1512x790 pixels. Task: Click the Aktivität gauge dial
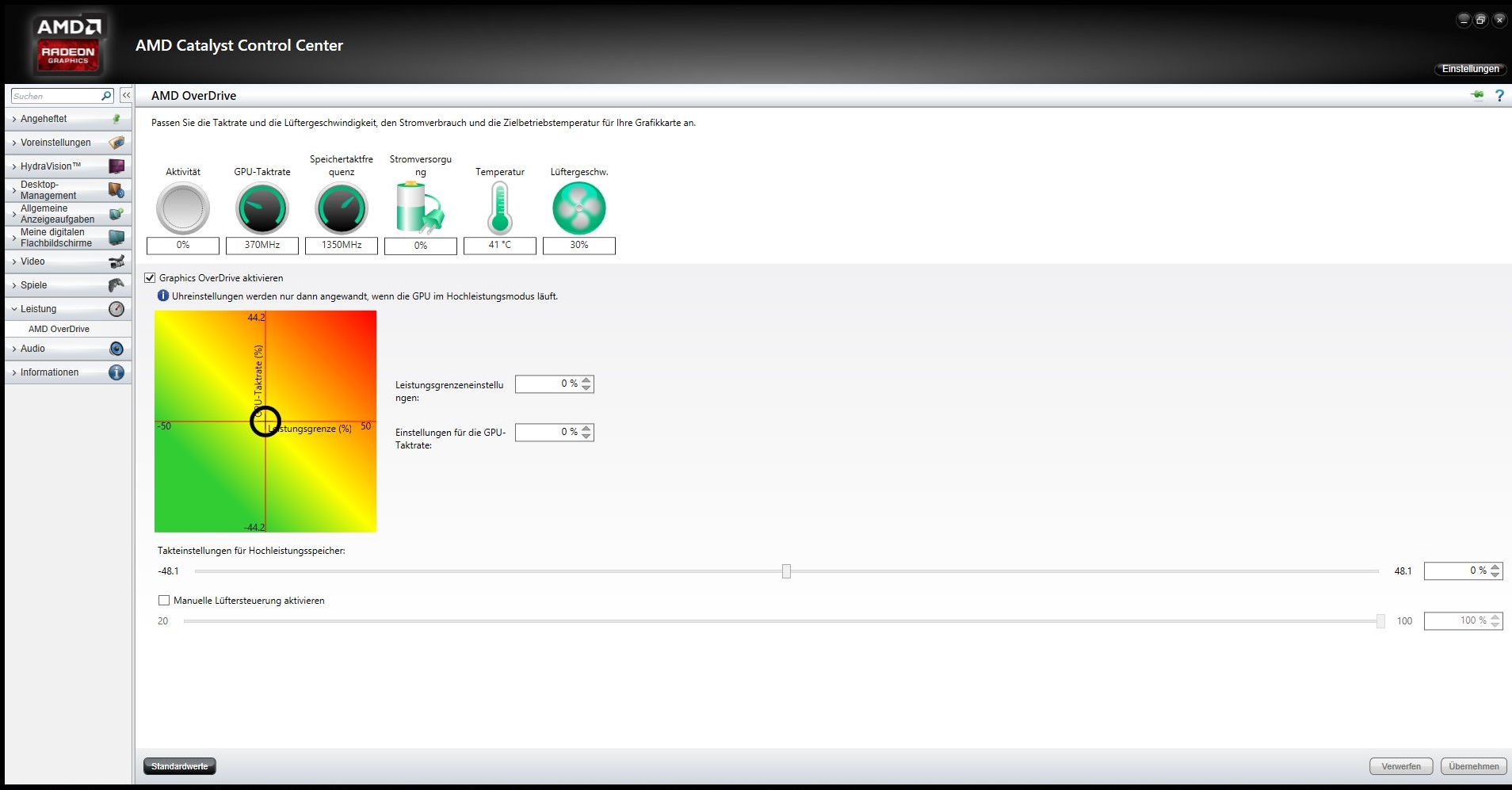[183, 208]
